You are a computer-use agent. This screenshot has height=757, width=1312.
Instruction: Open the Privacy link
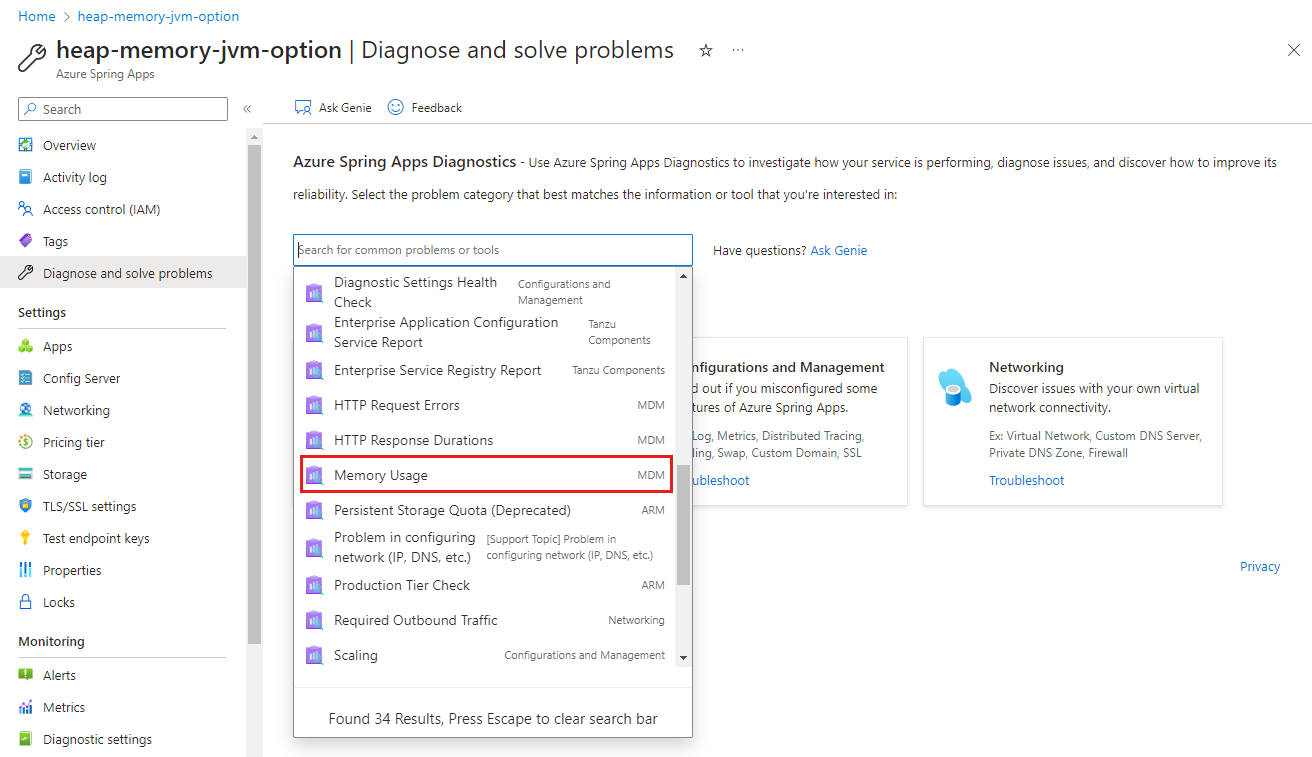click(x=1260, y=566)
